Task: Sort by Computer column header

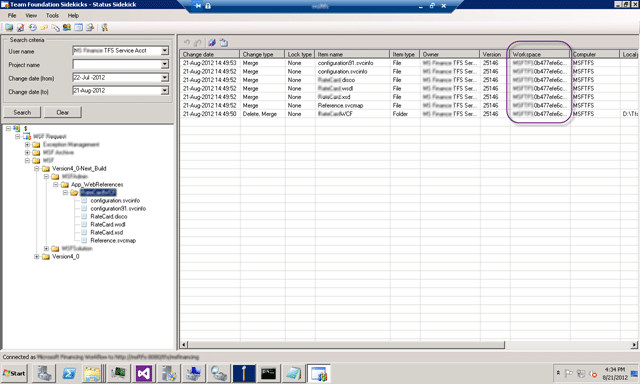Action: point(595,54)
